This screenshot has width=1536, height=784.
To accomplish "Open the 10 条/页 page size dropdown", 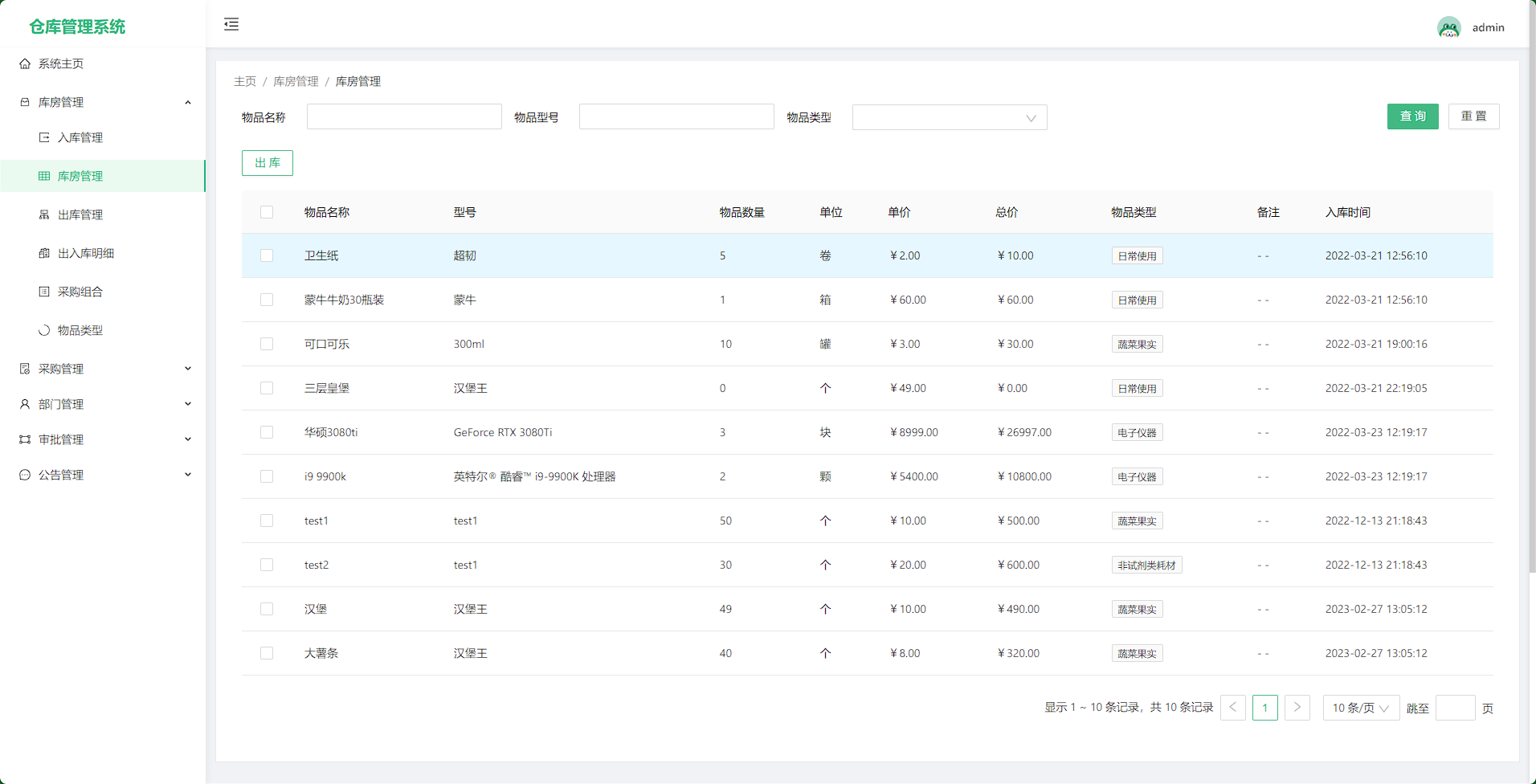I will pyautogui.click(x=1361, y=708).
